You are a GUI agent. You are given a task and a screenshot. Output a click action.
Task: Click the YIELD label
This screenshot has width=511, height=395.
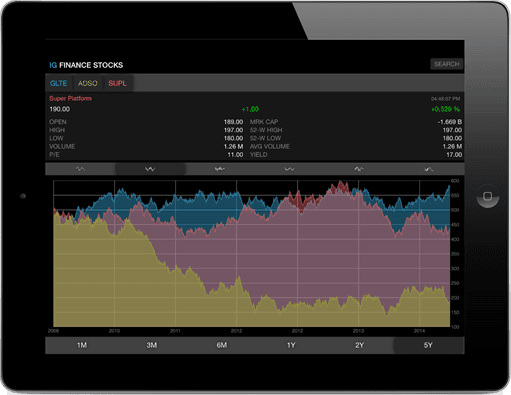[x=258, y=155]
